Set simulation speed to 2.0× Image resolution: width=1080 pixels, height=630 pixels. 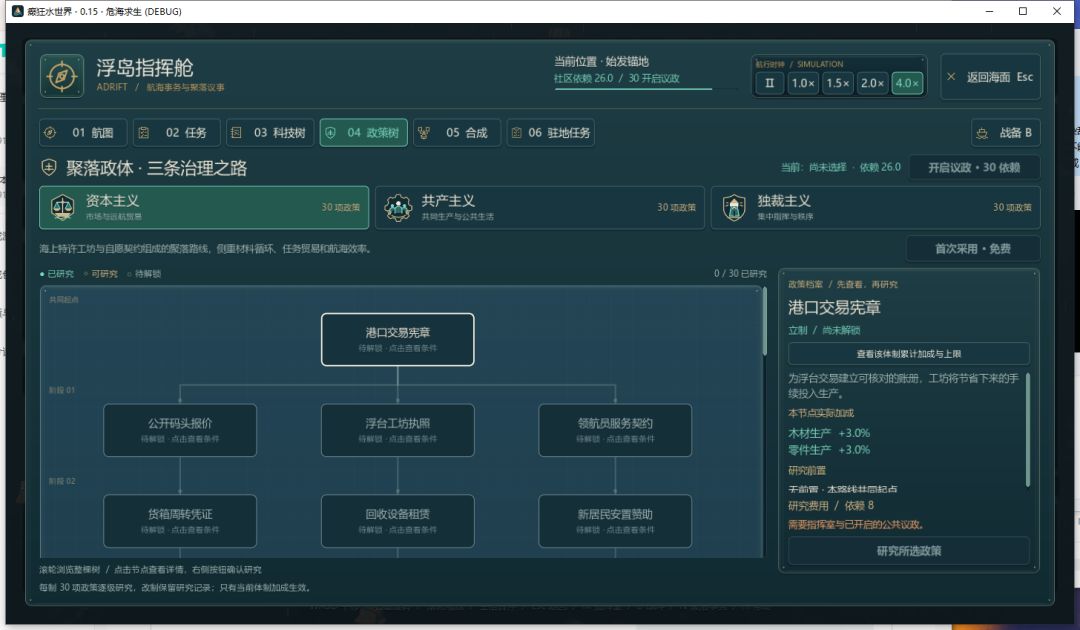point(872,83)
